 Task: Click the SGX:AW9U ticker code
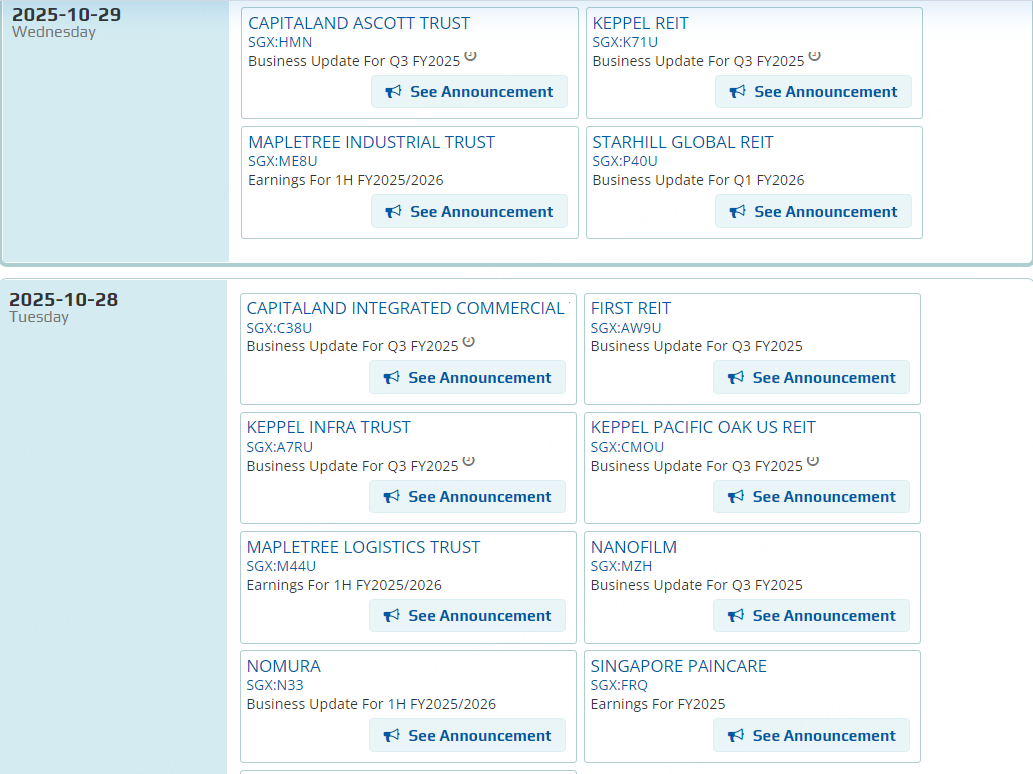click(626, 328)
